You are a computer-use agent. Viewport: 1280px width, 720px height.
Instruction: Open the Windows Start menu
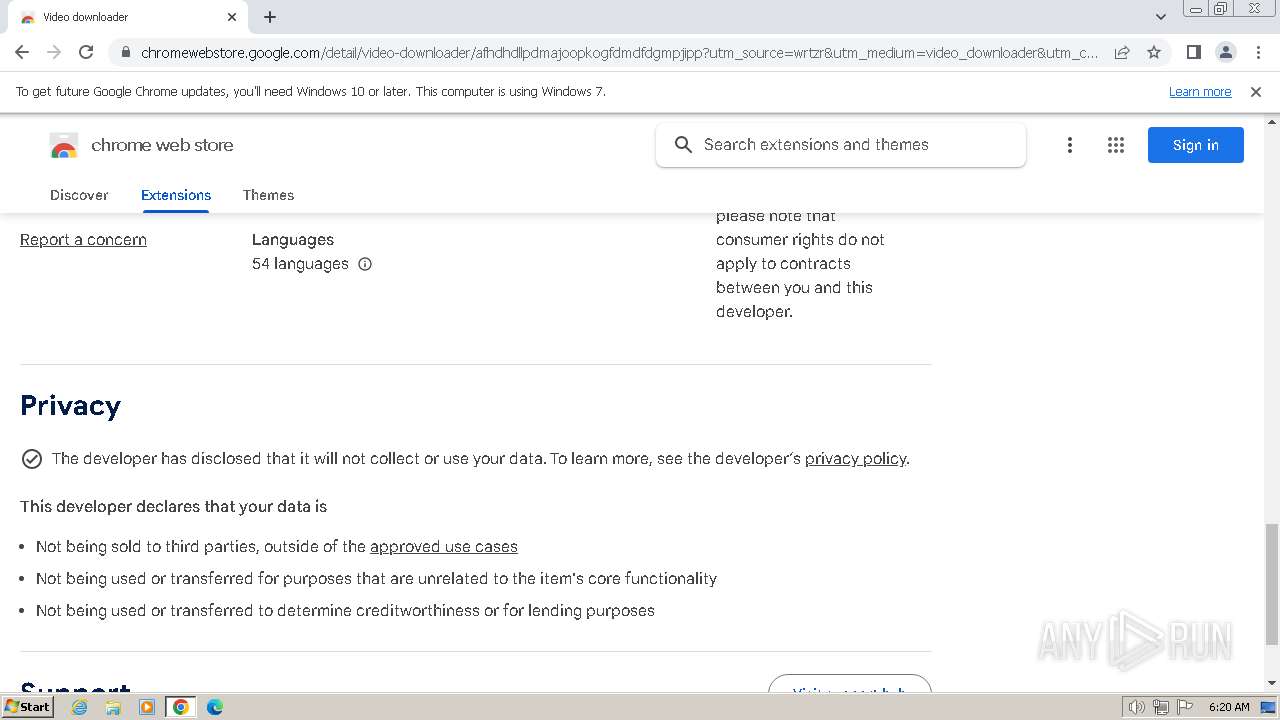[28, 707]
